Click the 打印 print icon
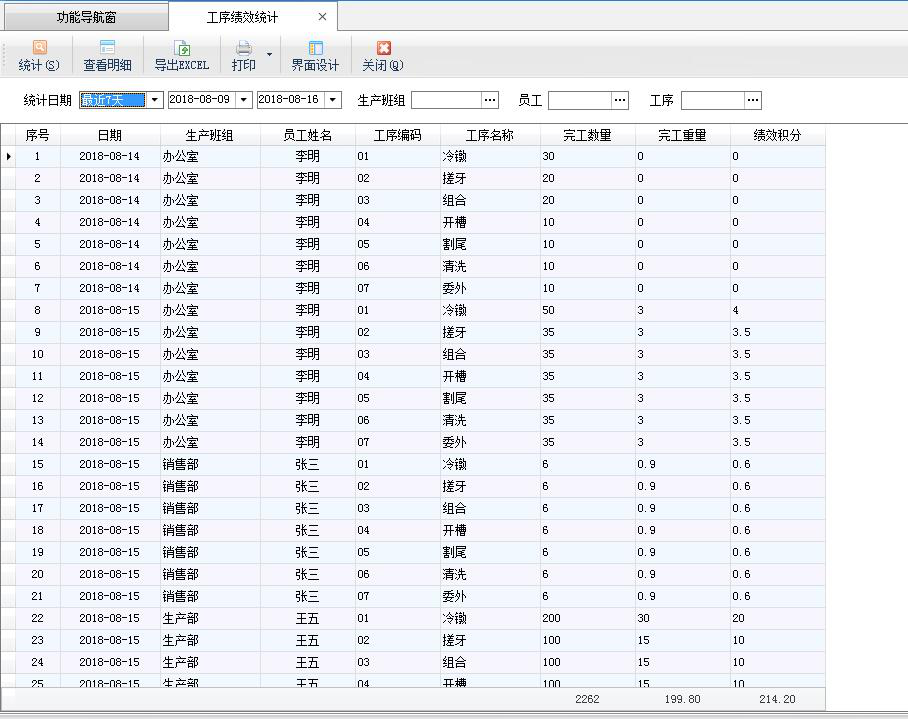 243,48
